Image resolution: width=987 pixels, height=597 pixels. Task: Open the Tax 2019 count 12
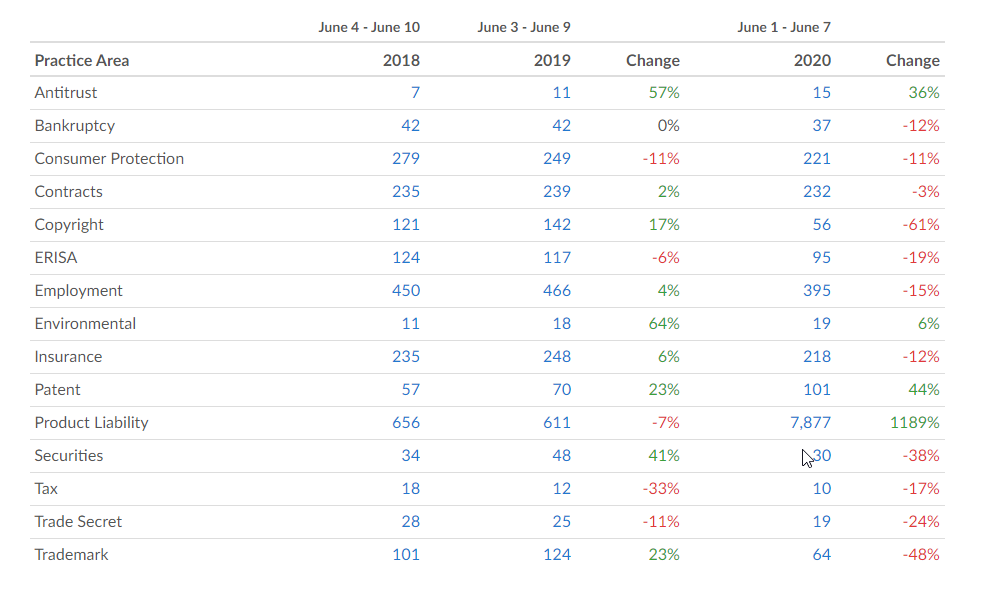pos(561,489)
